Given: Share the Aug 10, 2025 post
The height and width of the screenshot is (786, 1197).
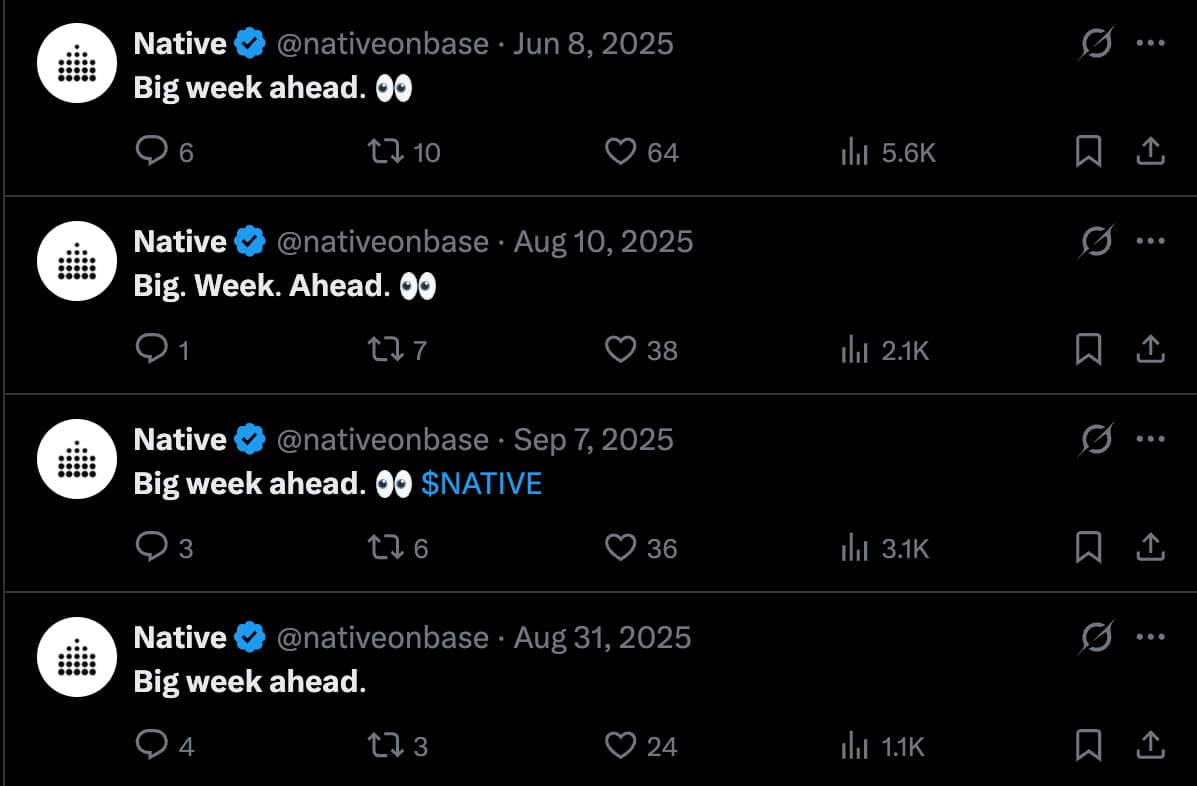Looking at the screenshot, I should 1151,350.
